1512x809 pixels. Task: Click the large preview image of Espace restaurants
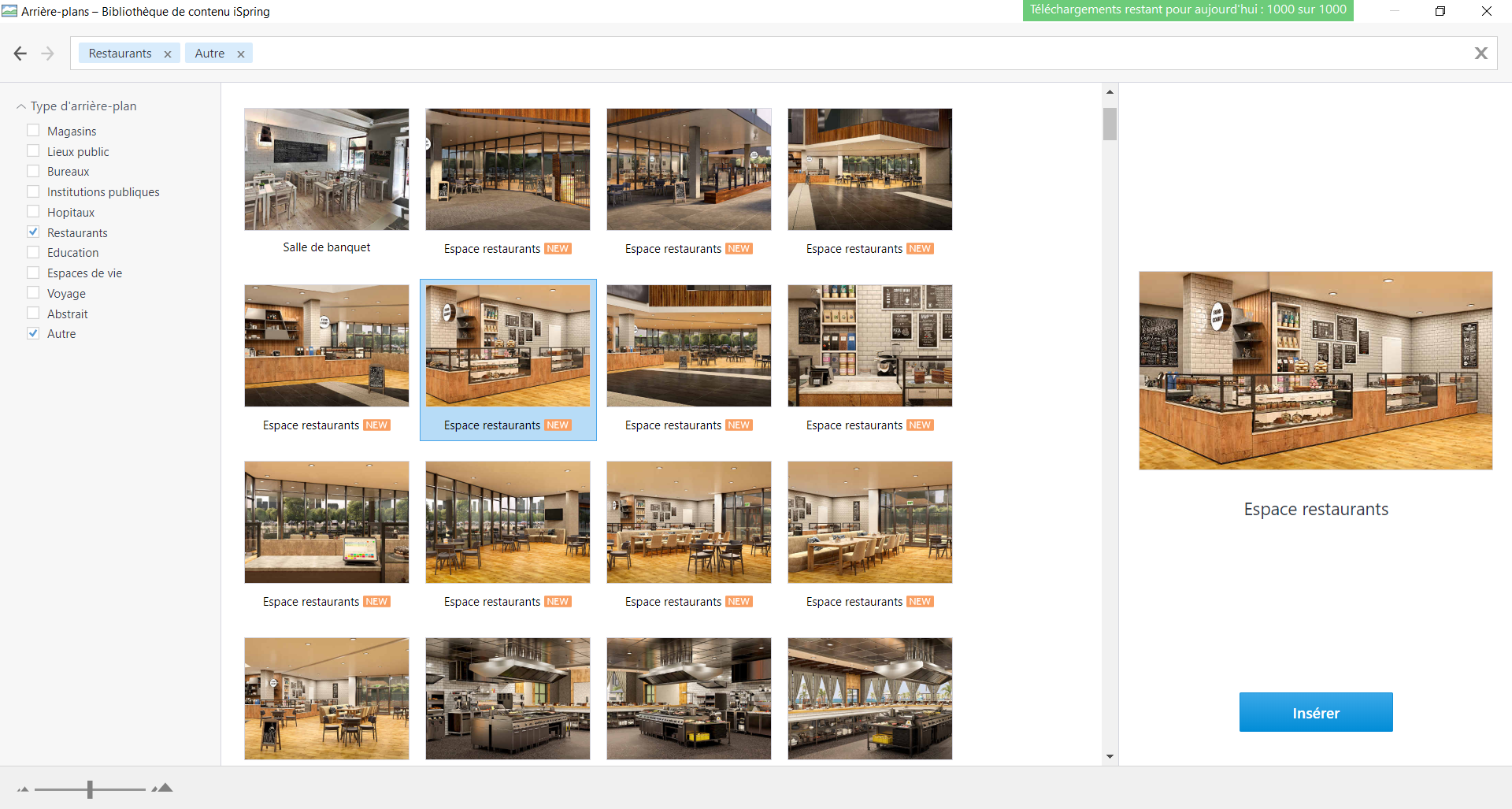coord(1315,370)
